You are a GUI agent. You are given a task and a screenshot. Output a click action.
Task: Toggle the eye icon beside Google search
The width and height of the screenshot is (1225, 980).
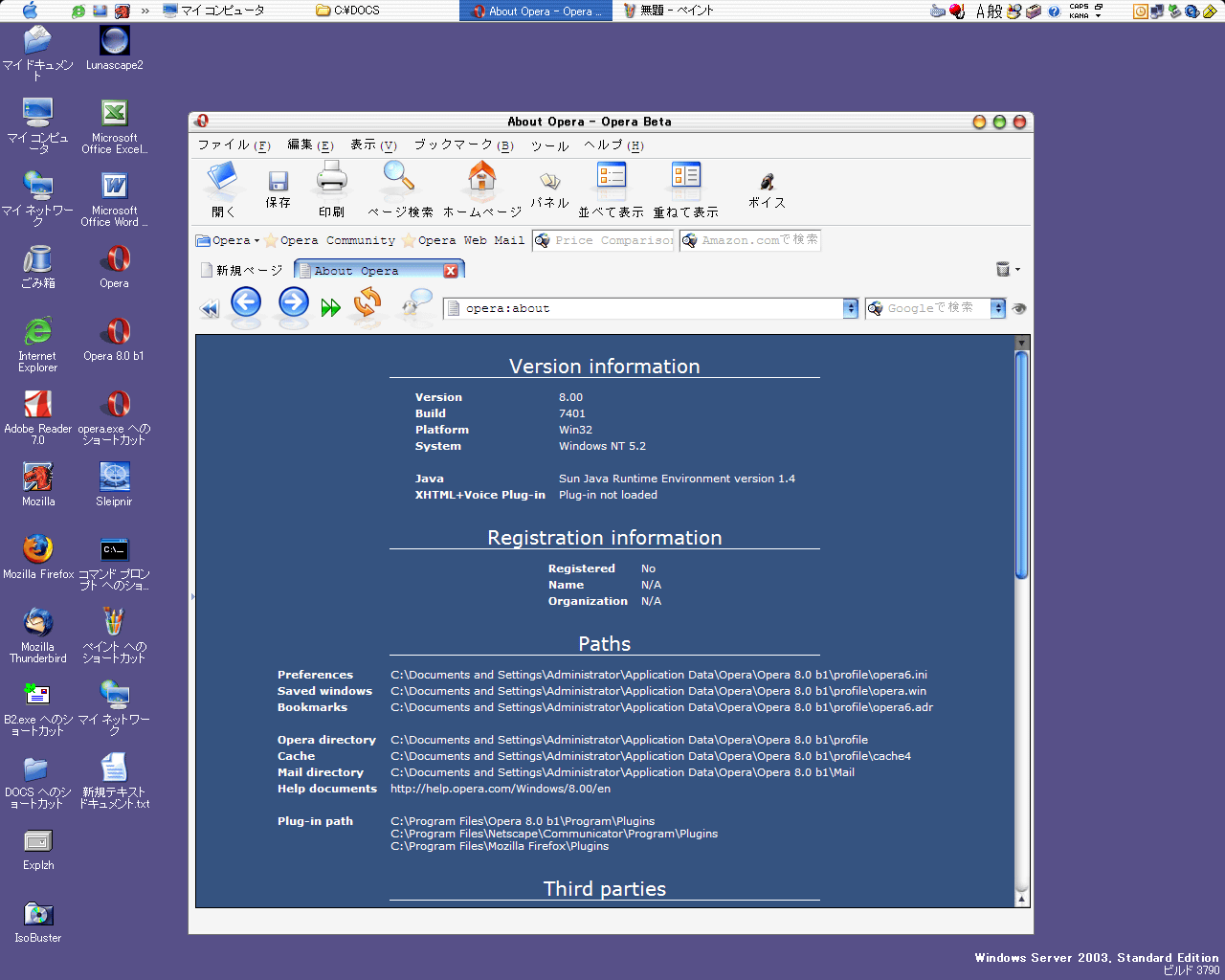point(1019,308)
